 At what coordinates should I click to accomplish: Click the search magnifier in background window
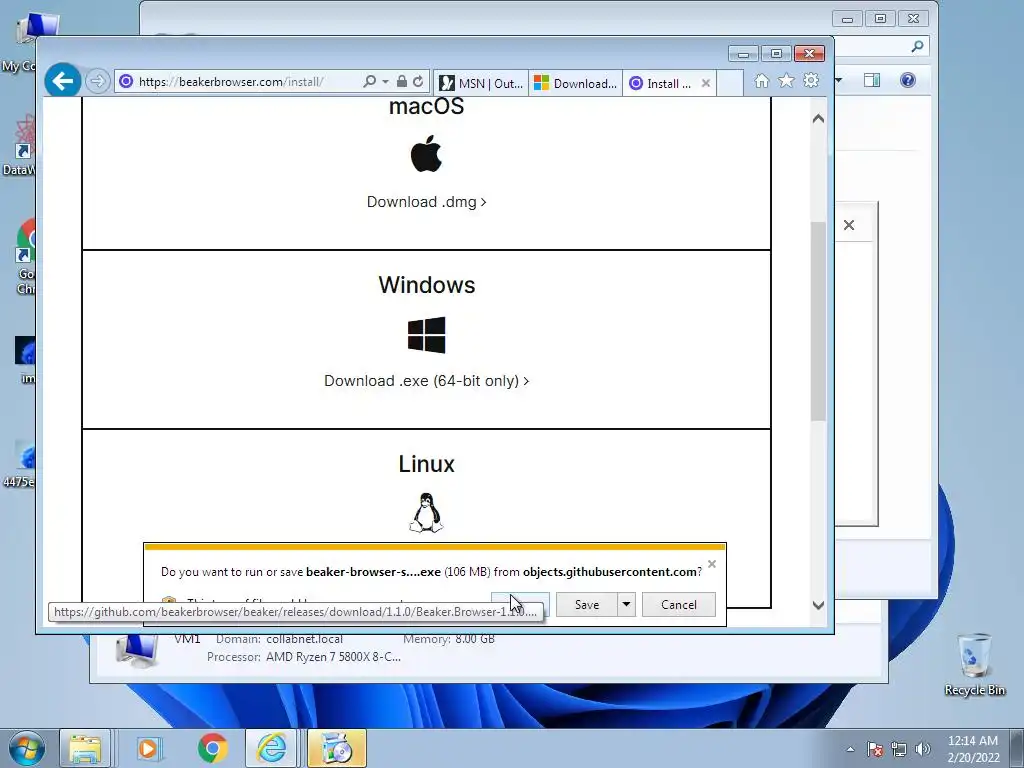918,46
